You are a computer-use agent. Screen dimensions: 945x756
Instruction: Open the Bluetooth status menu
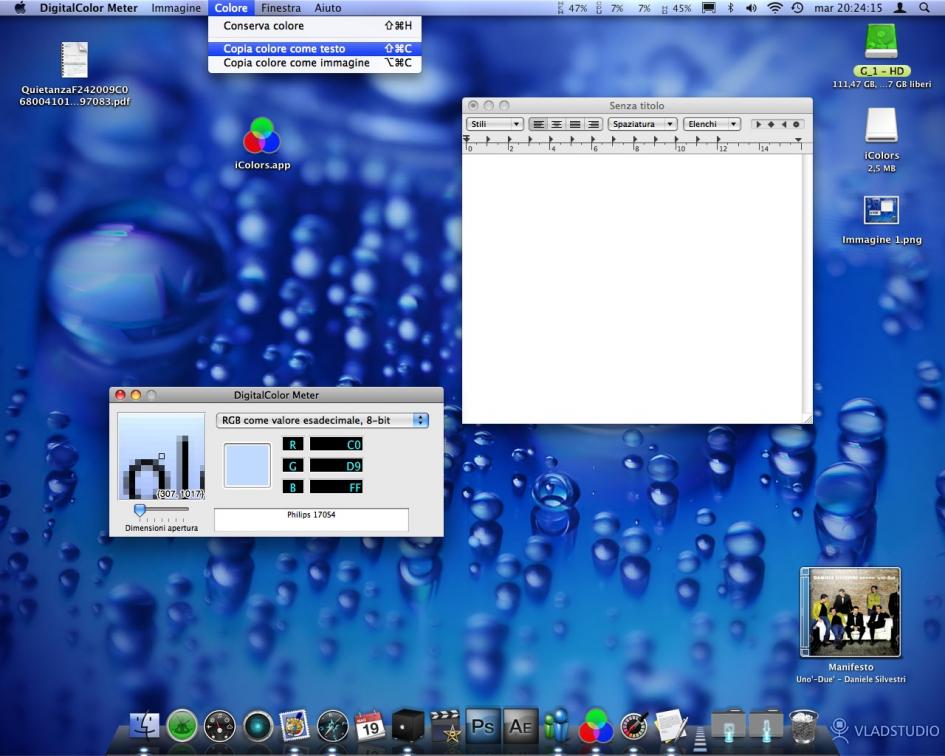730,8
